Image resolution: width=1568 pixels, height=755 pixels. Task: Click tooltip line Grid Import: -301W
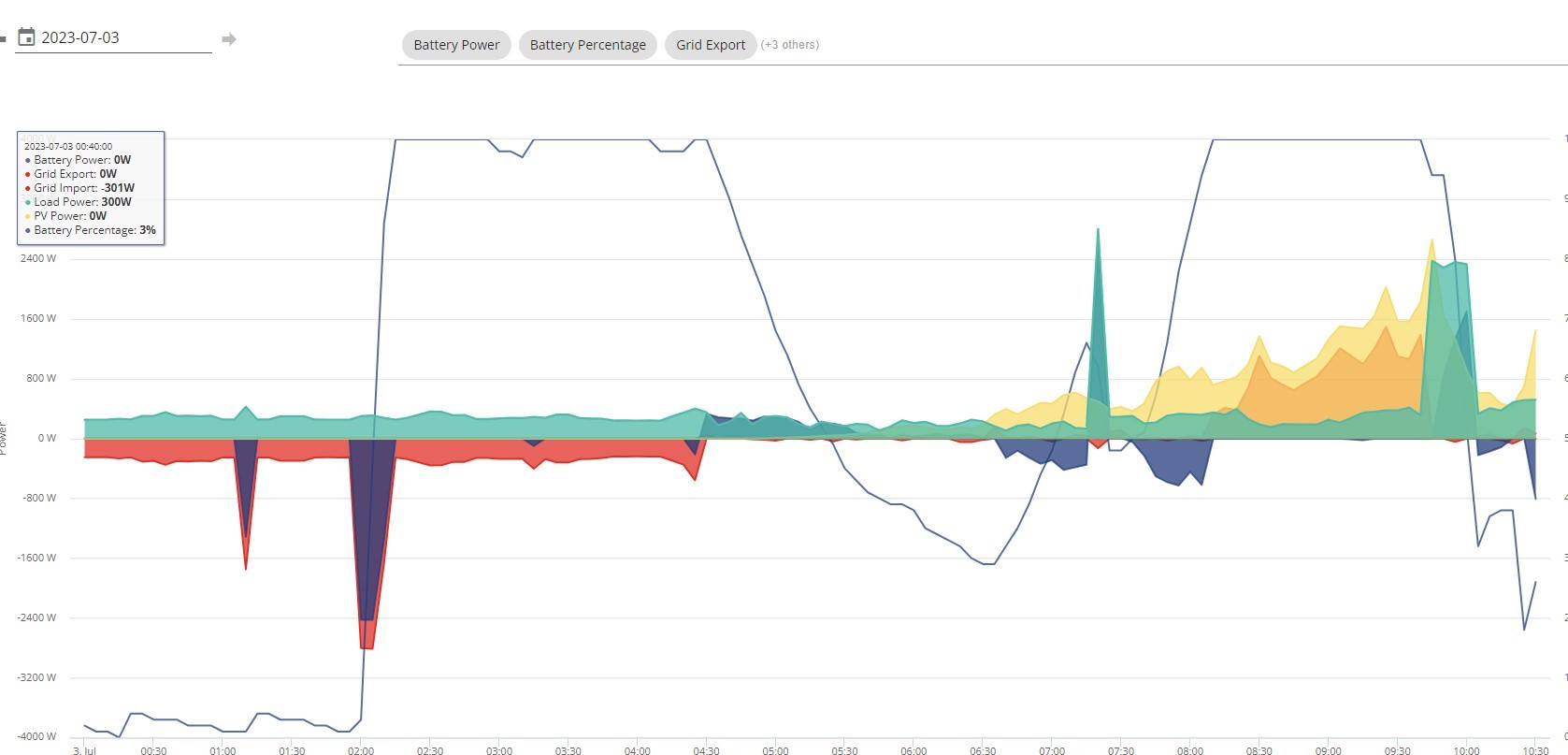click(x=79, y=188)
